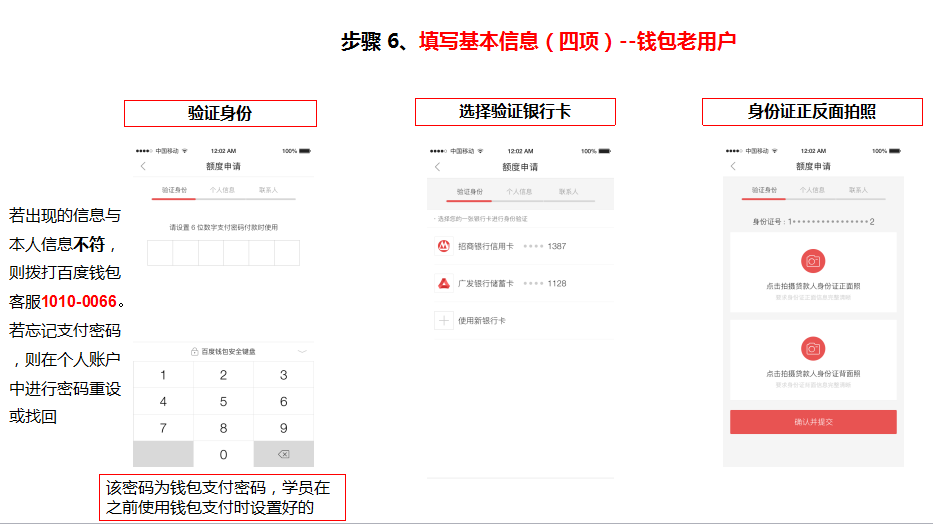Click back arrow on the bank card selection screen

pyautogui.click(x=437, y=166)
